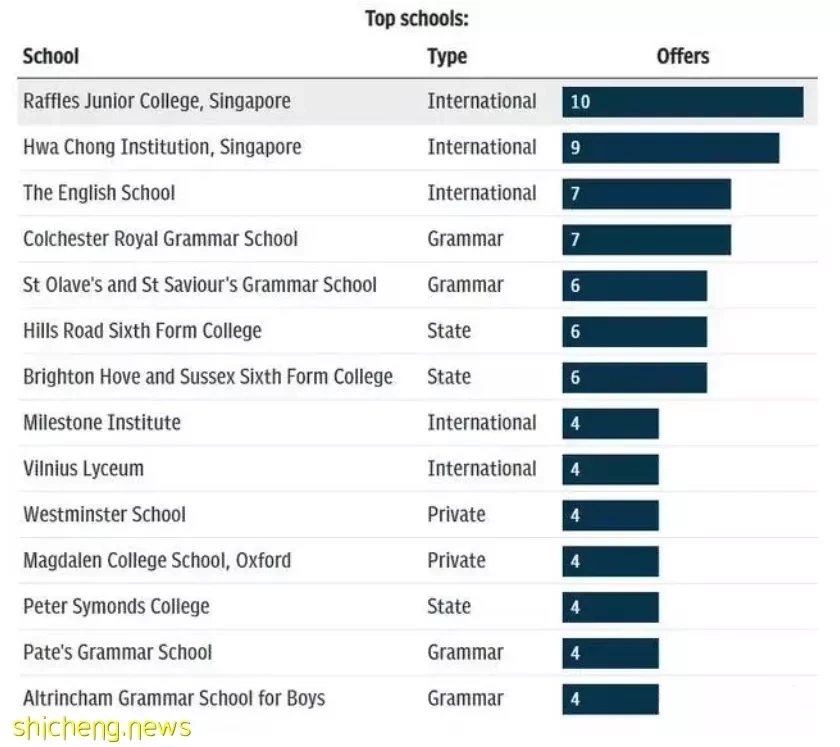Viewport: 840px width, 747px height.
Task: Click Westminster School's Private type label
Action: coord(456,515)
